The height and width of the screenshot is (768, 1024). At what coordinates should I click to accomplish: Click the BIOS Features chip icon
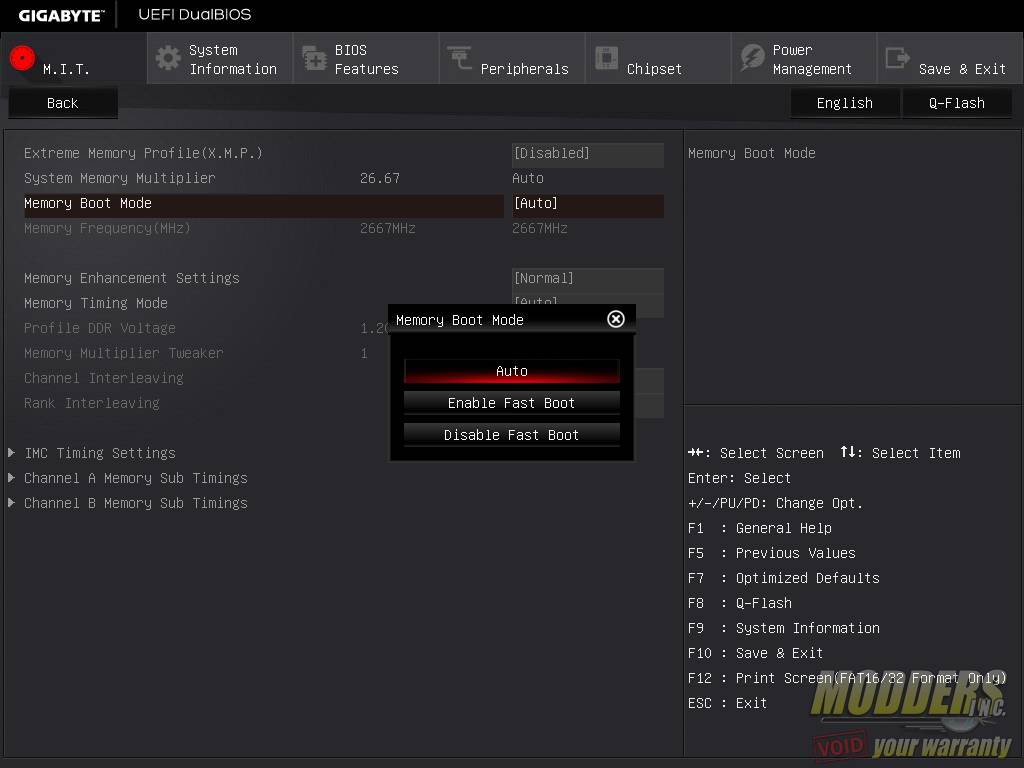click(314, 58)
